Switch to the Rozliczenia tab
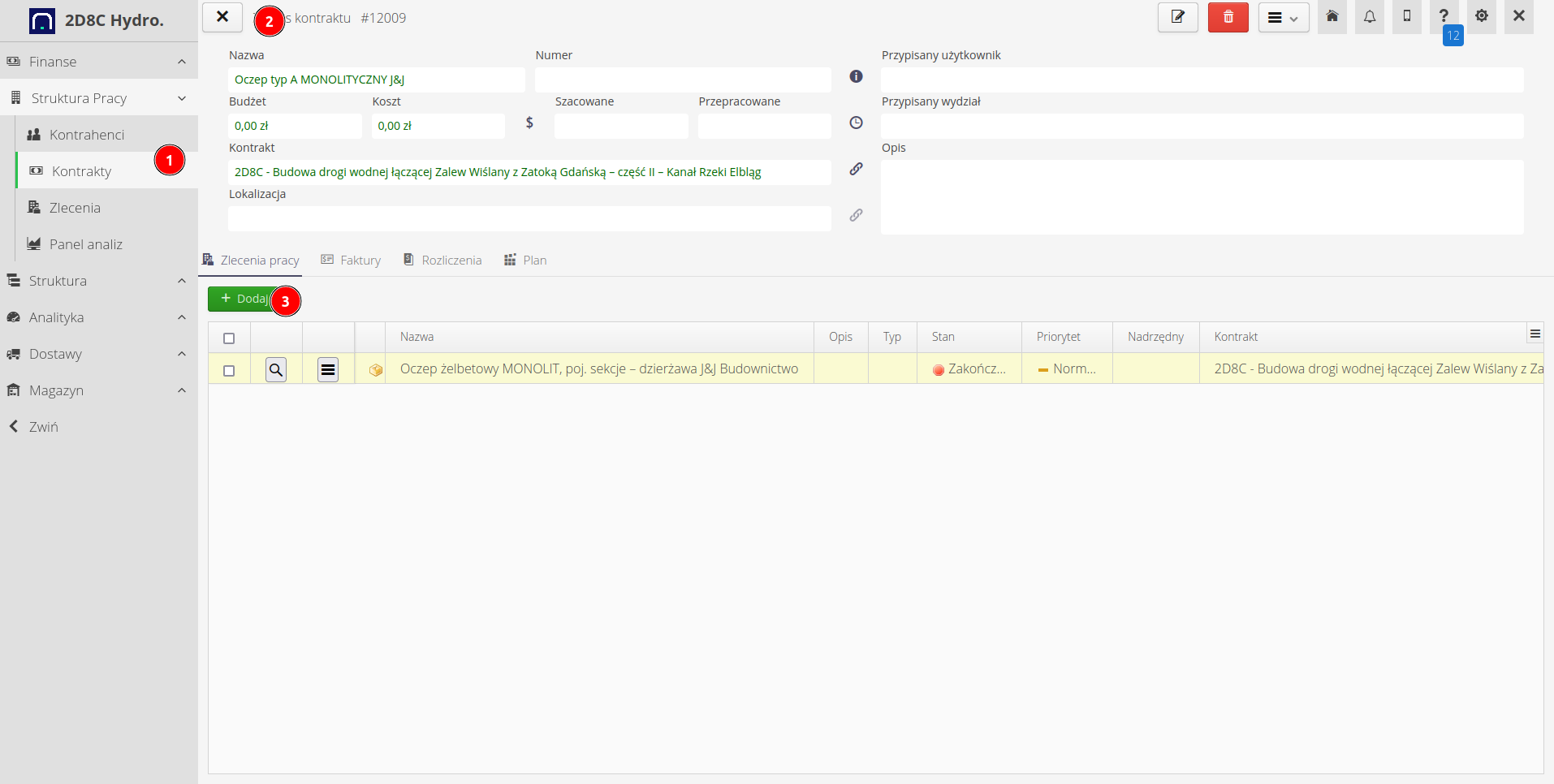This screenshot has height=784, width=1554. pyautogui.click(x=442, y=261)
